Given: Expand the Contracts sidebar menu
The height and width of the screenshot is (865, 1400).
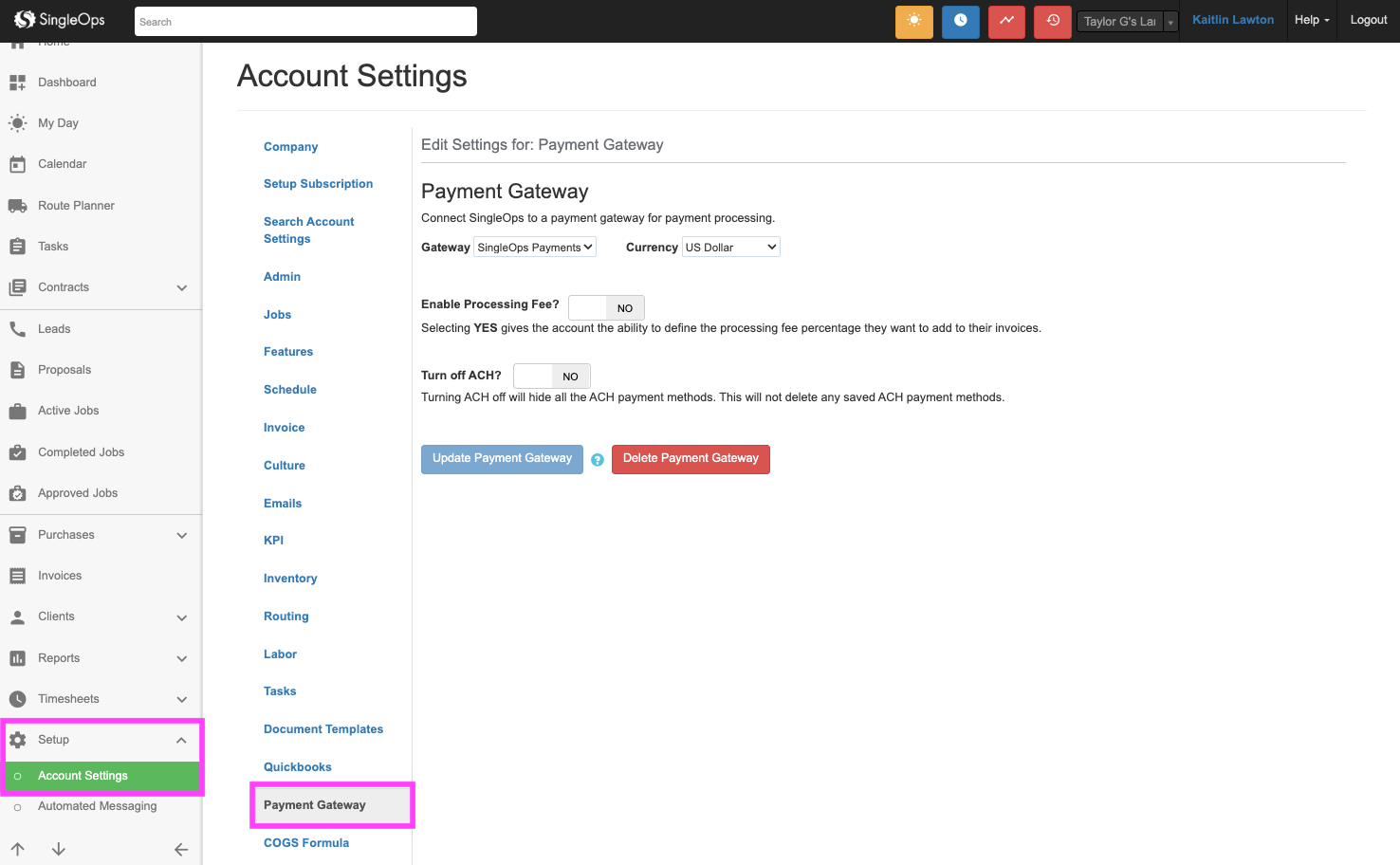Looking at the screenshot, I should point(182,287).
